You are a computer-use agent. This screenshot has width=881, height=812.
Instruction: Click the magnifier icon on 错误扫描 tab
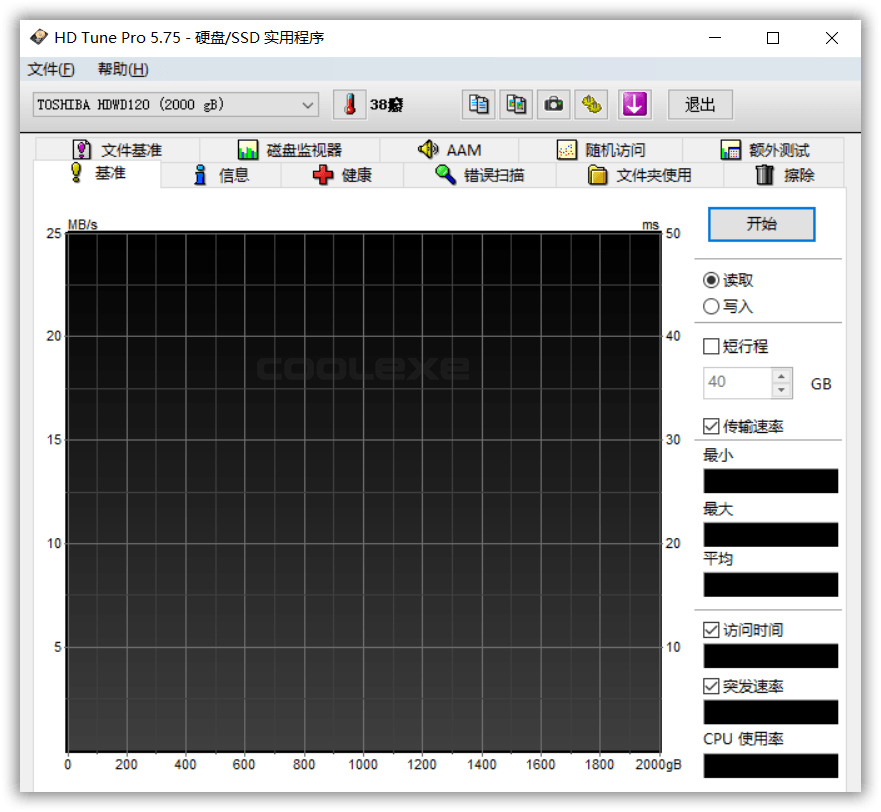[445, 174]
